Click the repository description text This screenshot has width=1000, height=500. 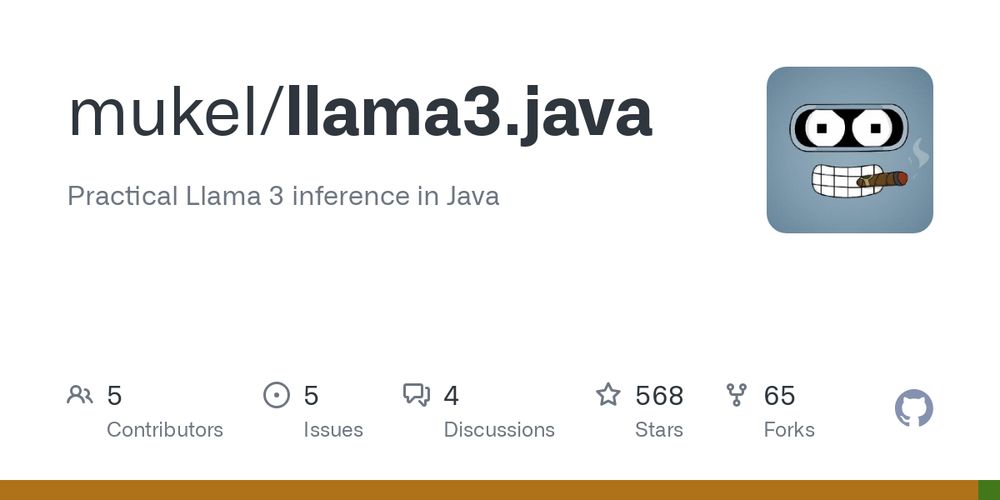pos(283,196)
